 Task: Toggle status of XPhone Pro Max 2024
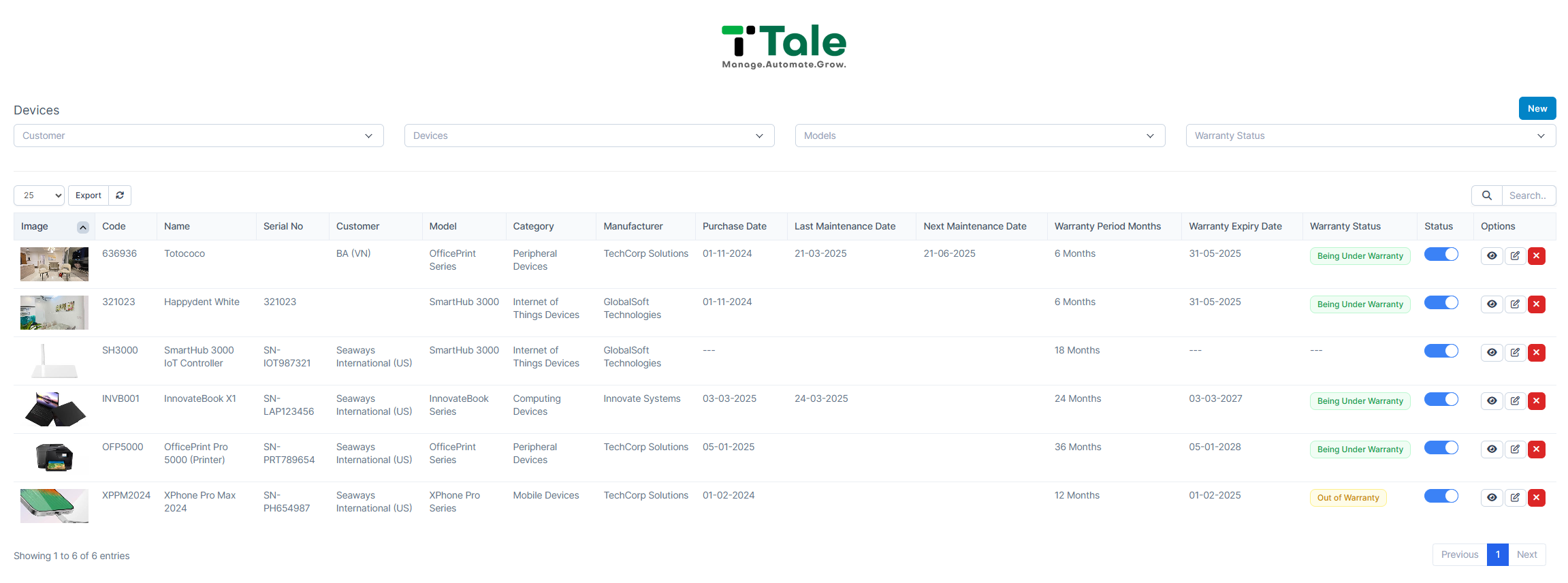tap(1441, 496)
